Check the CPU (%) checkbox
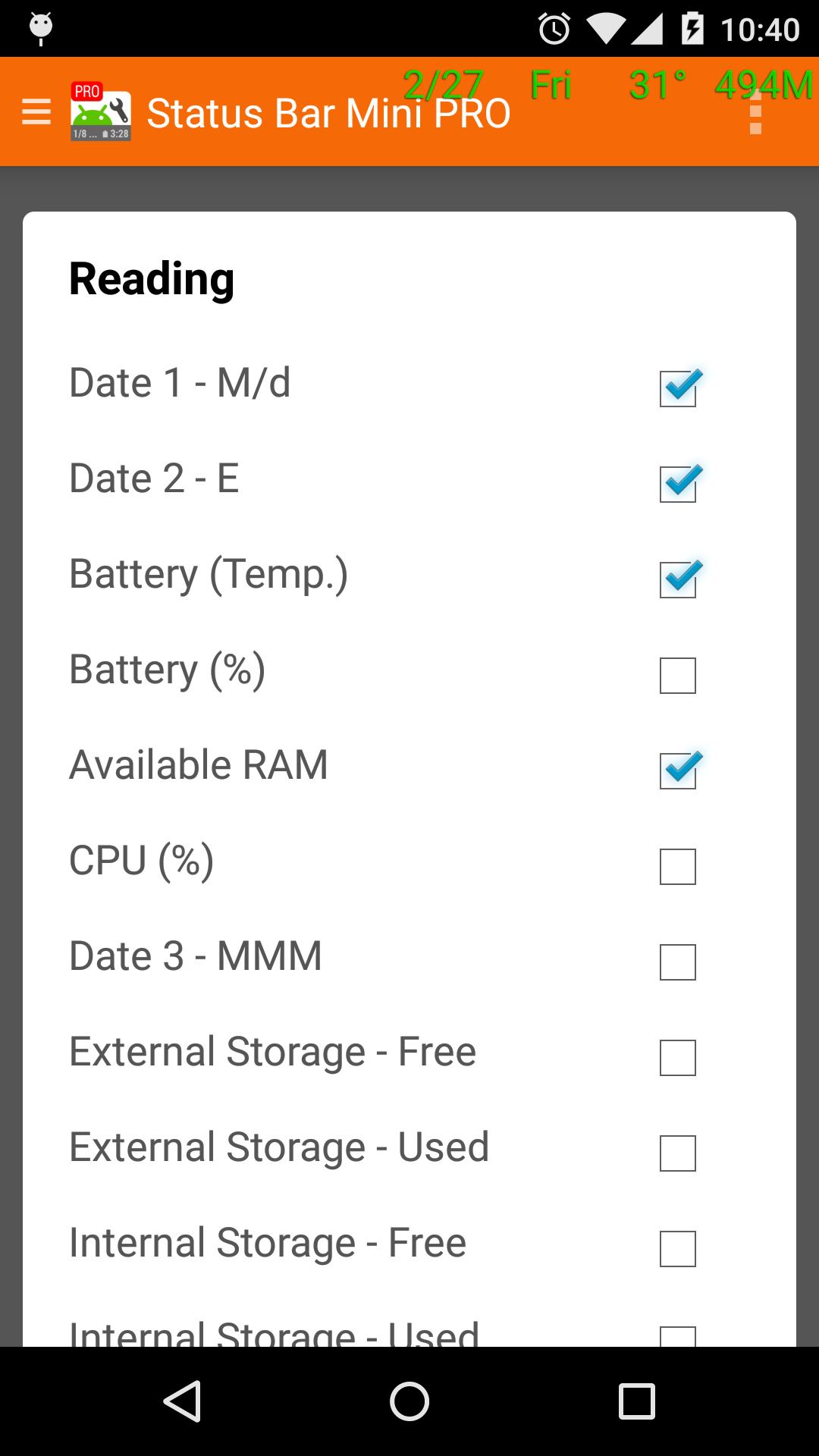This screenshot has height=1456, width=819. tap(679, 865)
